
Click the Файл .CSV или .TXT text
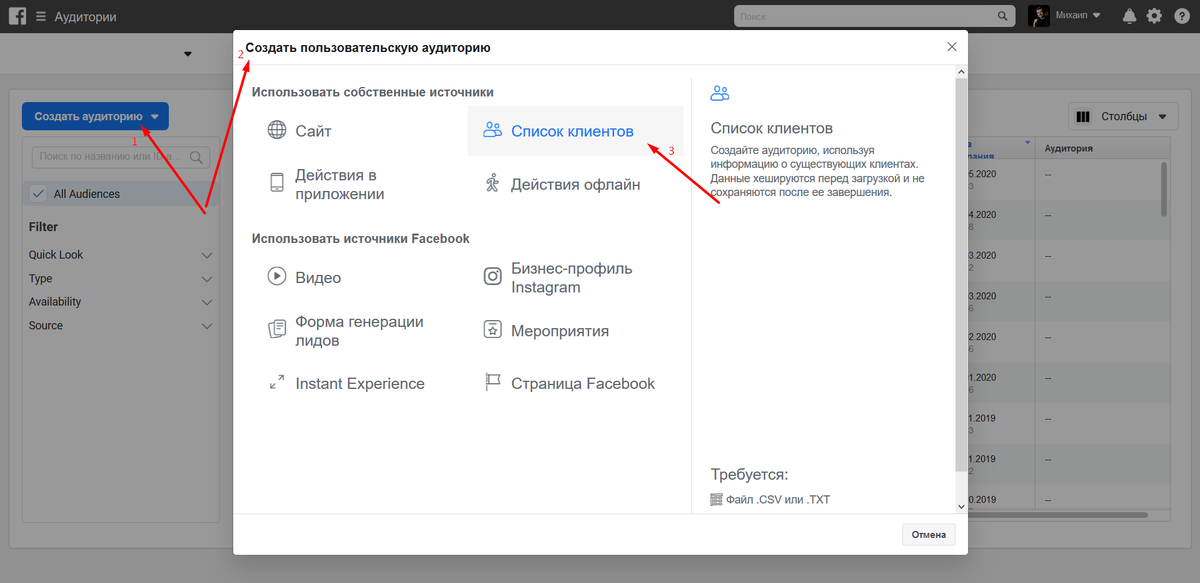pos(778,500)
